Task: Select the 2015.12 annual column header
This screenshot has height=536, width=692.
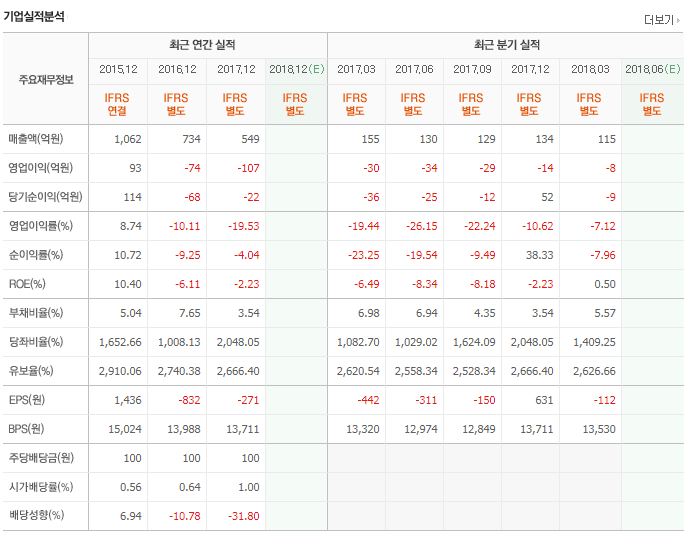Action: pyautogui.click(x=118, y=69)
